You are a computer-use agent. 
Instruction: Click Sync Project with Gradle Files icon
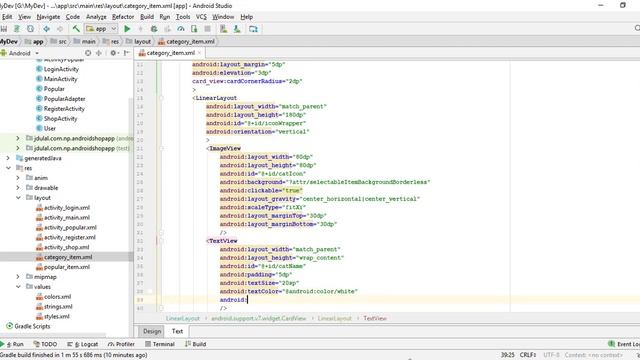tap(17, 29)
